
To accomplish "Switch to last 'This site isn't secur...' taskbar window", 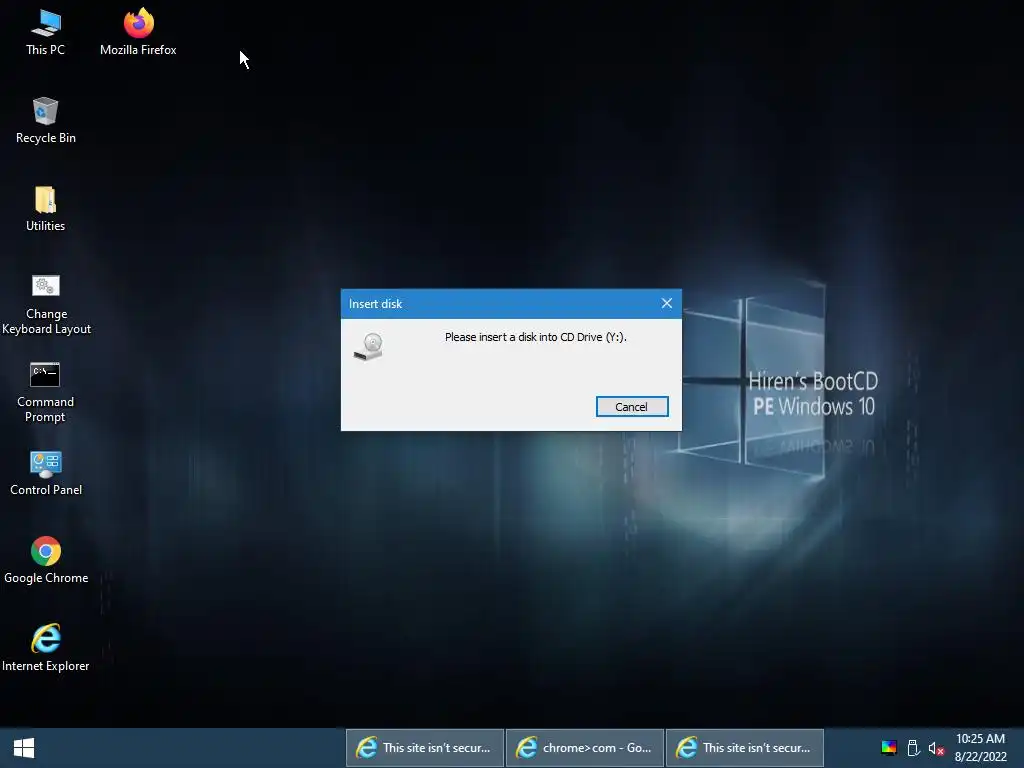I will coord(744,748).
